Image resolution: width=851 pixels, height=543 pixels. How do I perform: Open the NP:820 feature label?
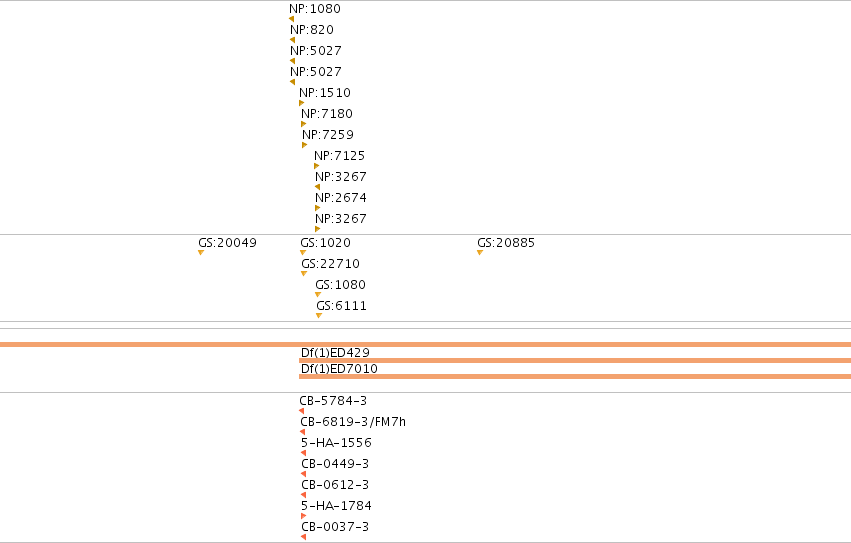(x=312, y=30)
